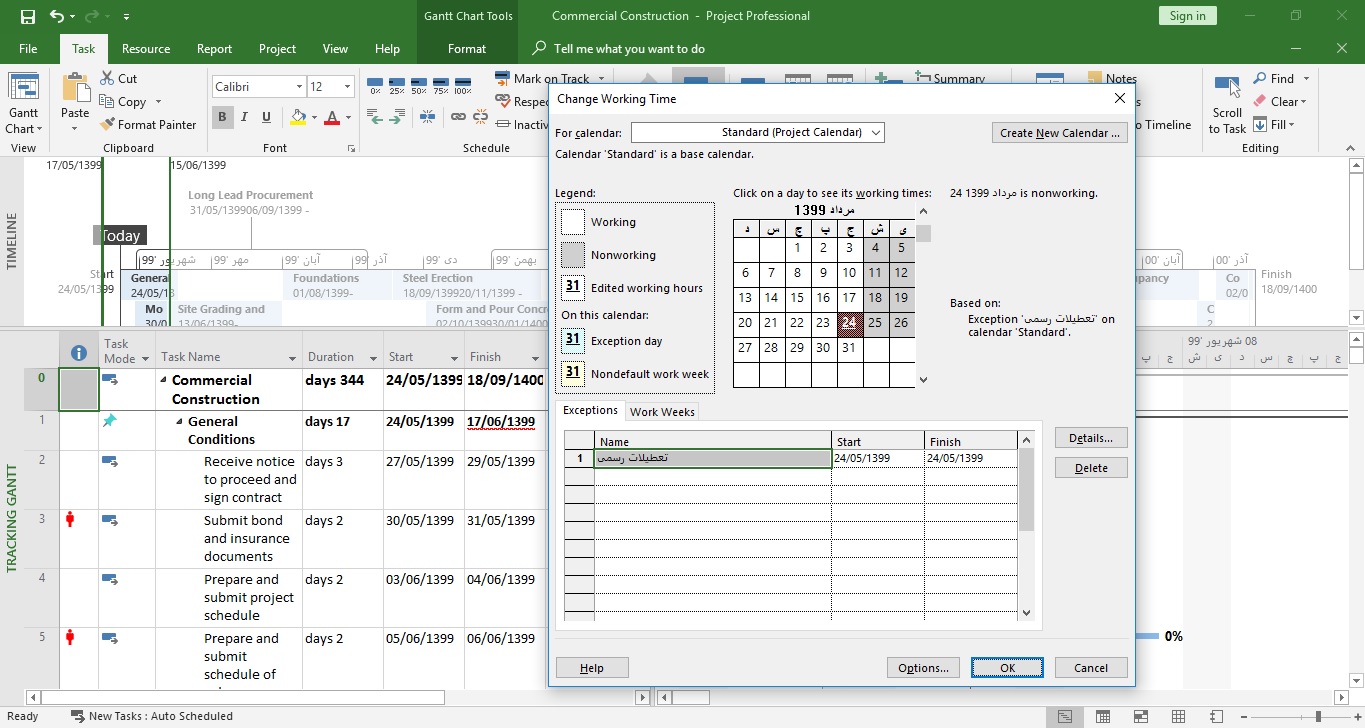Image resolution: width=1365 pixels, height=728 pixels.
Task: Toggle Underline formatting button
Action: pos(267,117)
